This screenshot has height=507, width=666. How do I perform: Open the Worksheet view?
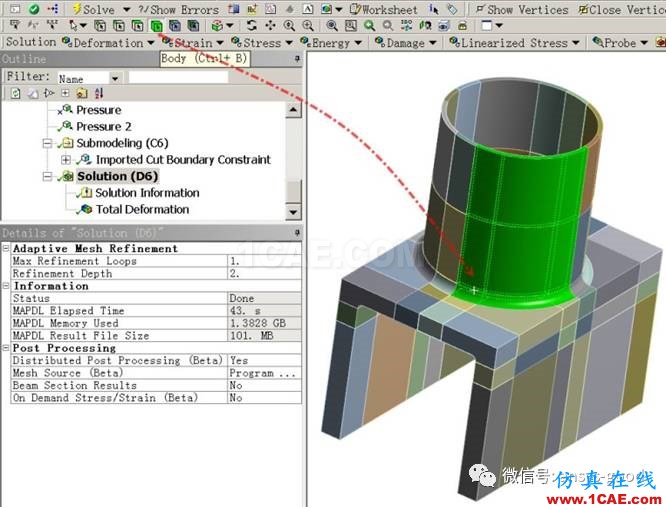tap(383, 9)
